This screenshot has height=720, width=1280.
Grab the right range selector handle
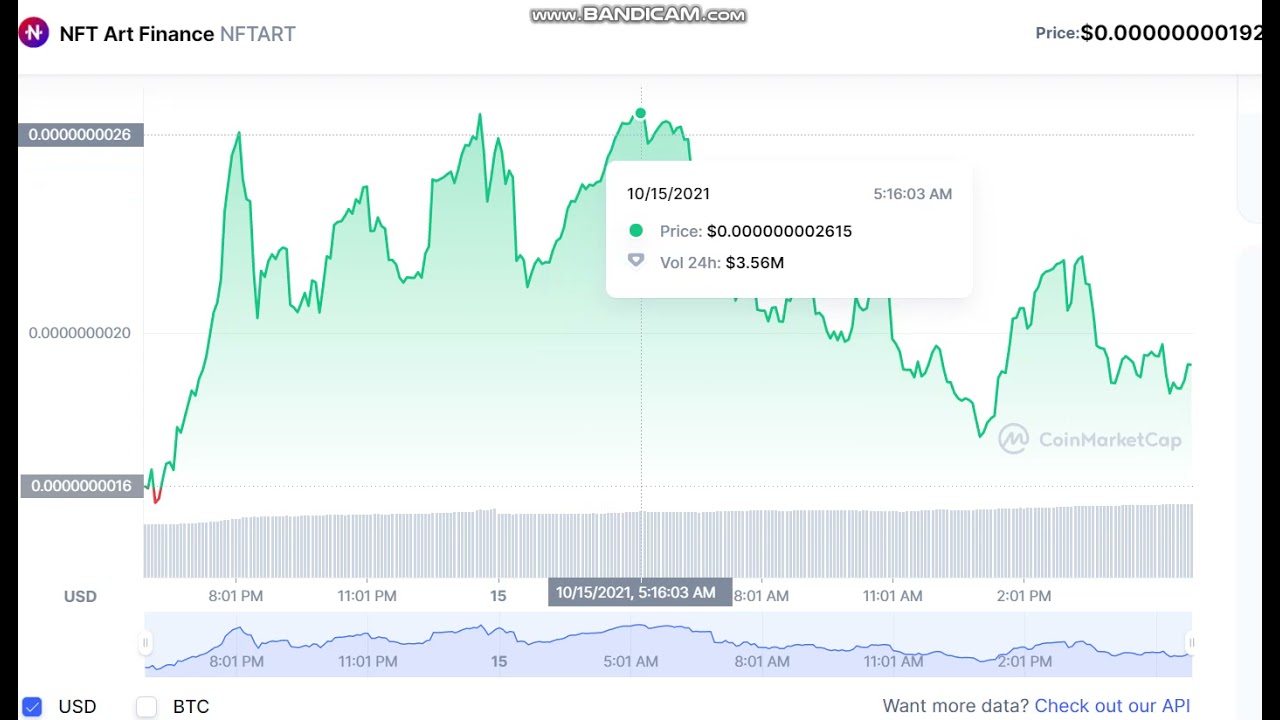click(x=1190, y=643)
